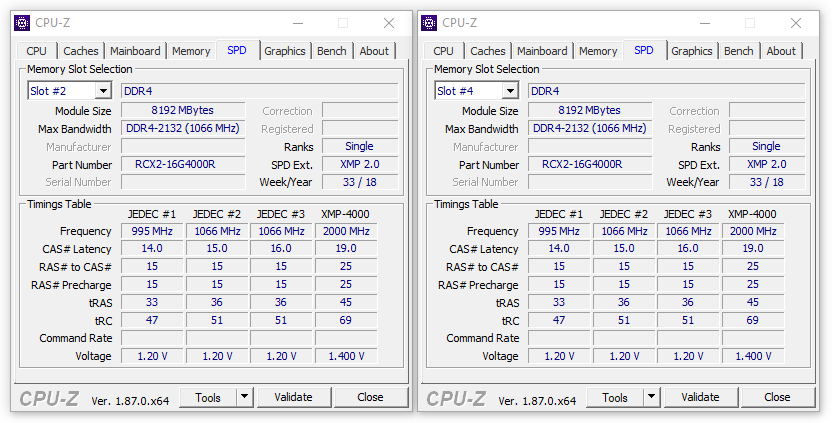Click XMP-4000 tRAS value 45 in left window
This screenshot has width=832, height=423.
[x=346, y=303]
